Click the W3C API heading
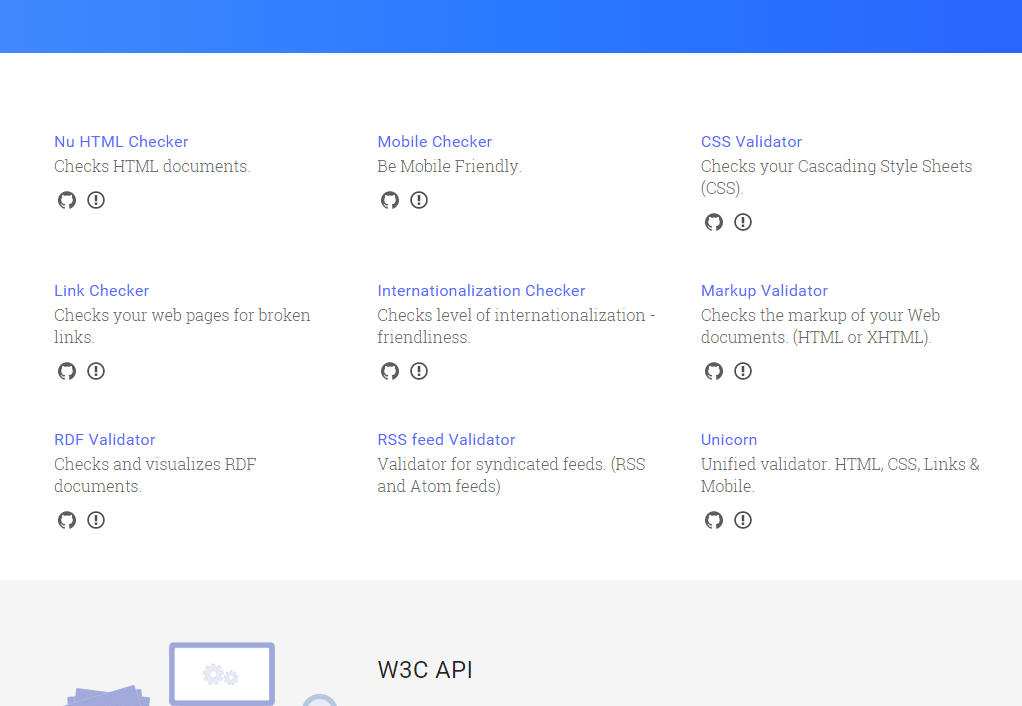The height and width of the screenshot is (706, 1022). click(425, 670)
